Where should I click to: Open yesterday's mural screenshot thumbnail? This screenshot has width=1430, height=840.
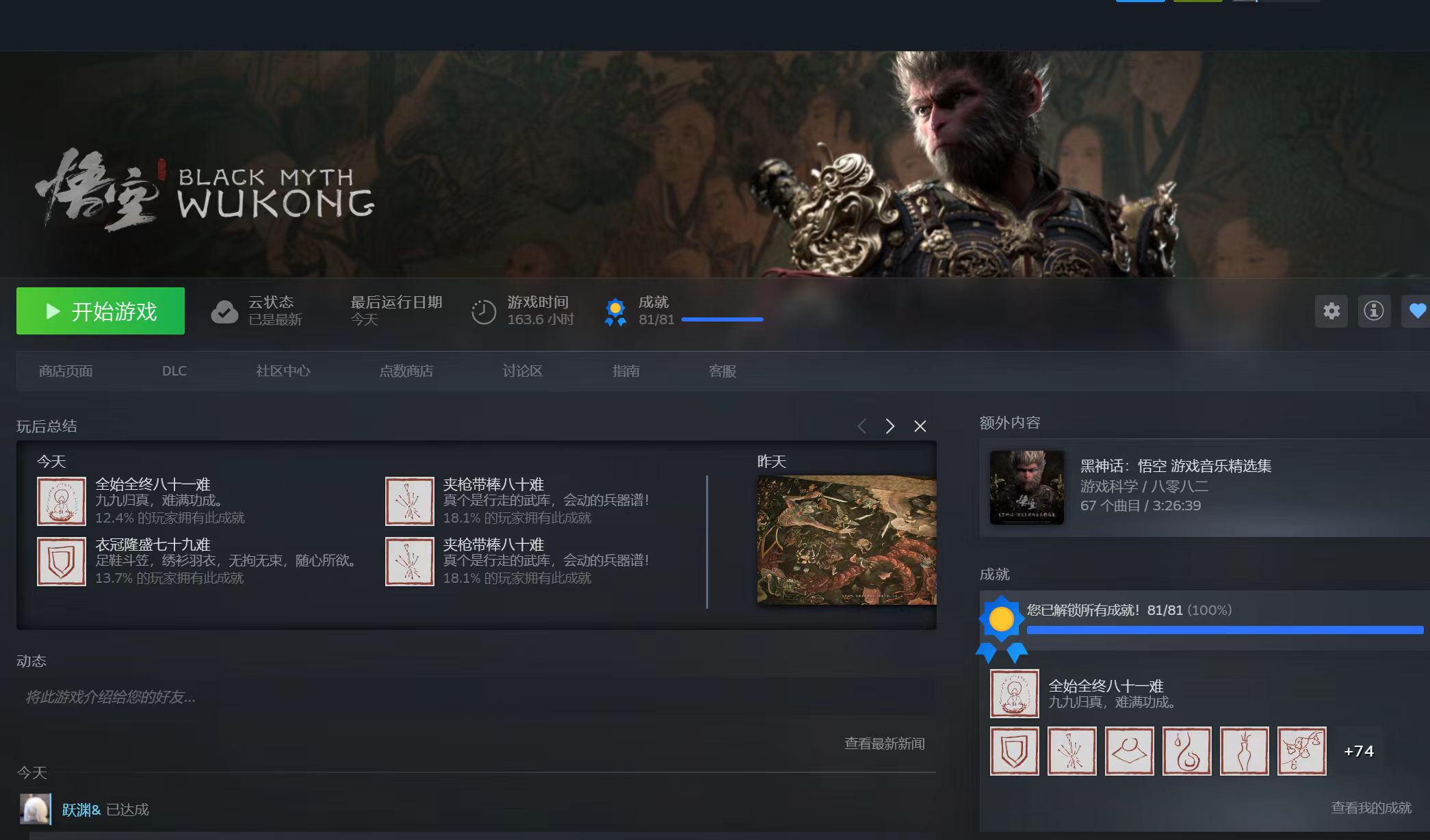tap(846, 540)
